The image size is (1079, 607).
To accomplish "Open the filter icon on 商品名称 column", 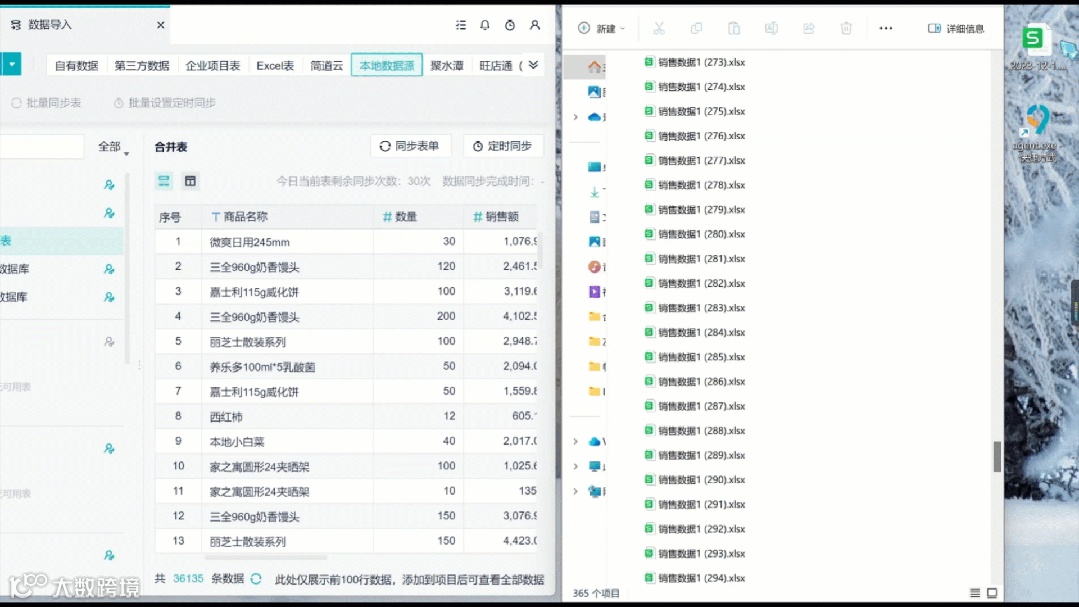I will (218, 216).
